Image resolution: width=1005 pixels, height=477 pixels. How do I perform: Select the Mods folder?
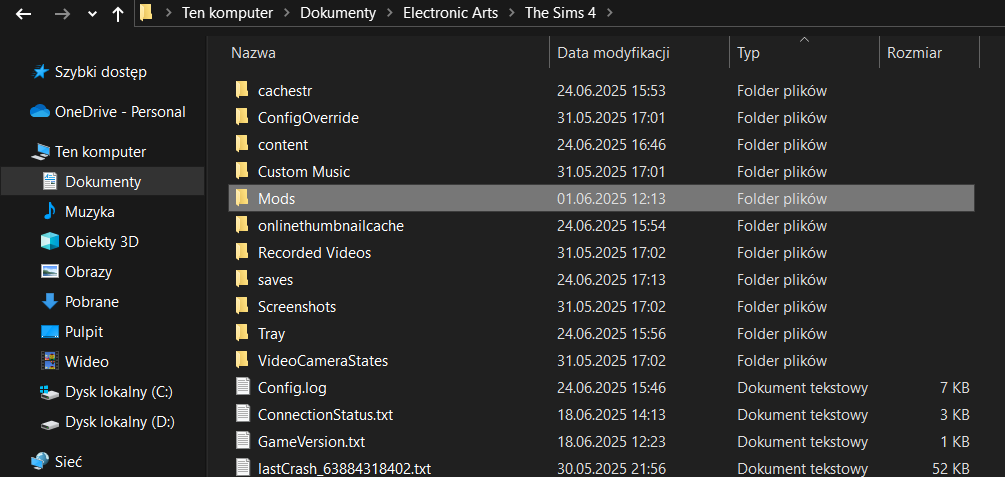[276, 199]
